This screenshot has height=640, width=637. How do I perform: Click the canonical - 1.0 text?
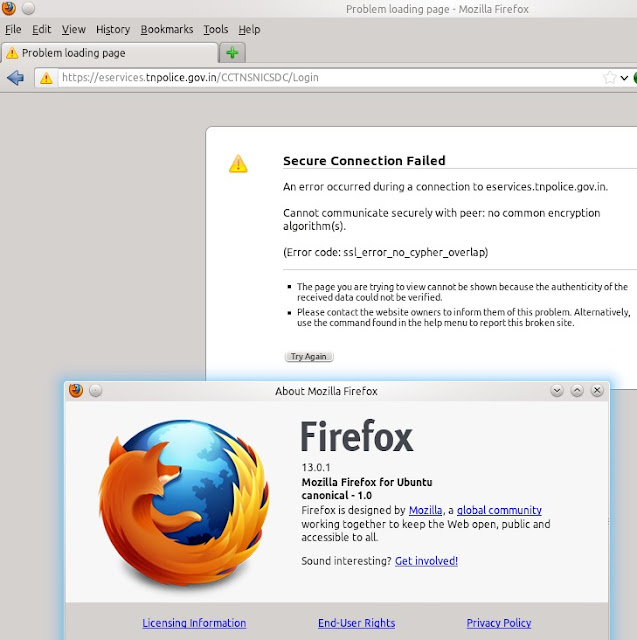tap(337, 496)
